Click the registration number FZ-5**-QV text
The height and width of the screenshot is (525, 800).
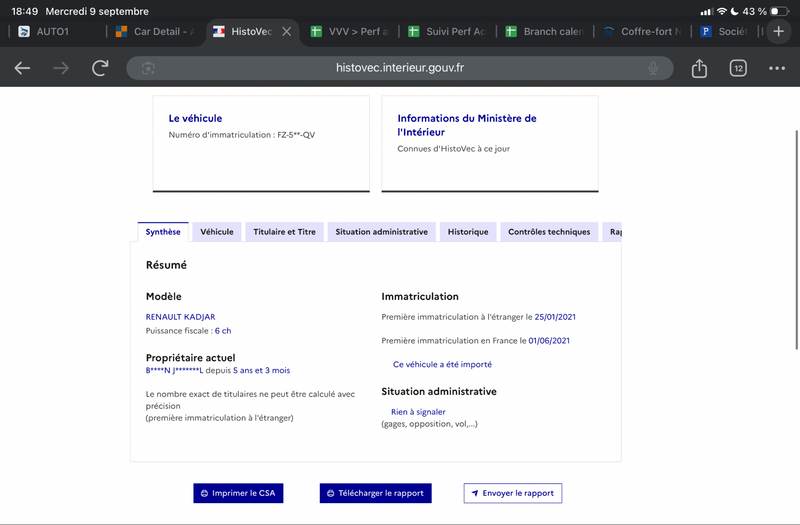[x=296, y=135]
